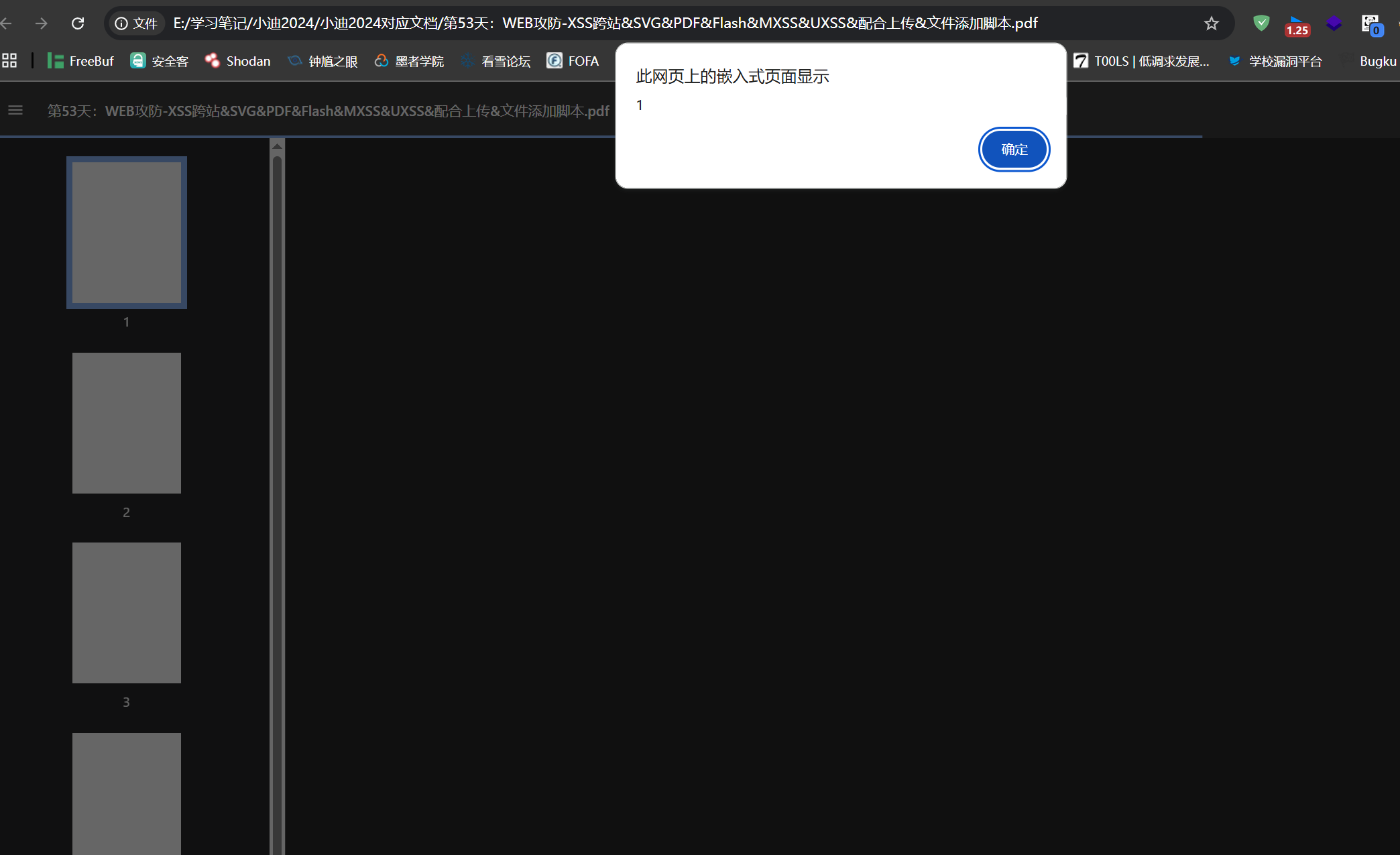The image size is (1400, 855).
Task: Click the address bar URL field
Action: coord(603,23)
